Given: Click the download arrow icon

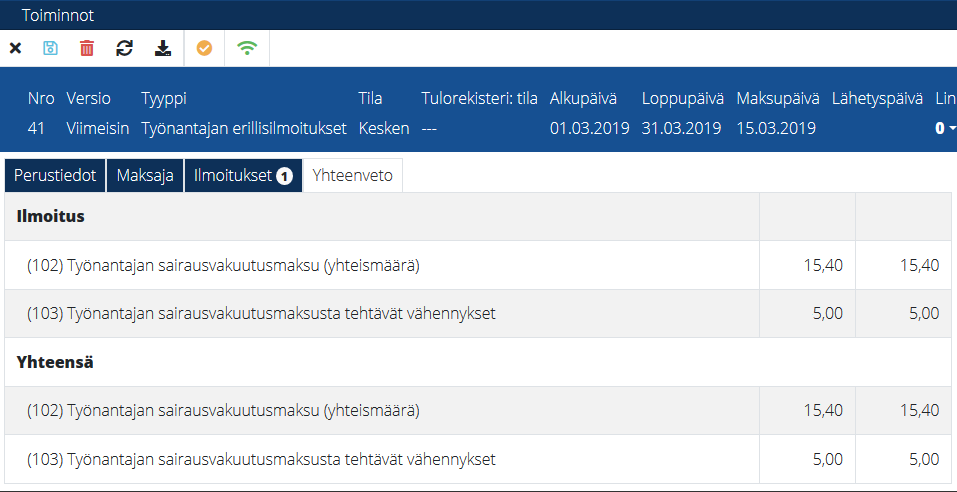Looking at the screenshot, I should point(162,48).
